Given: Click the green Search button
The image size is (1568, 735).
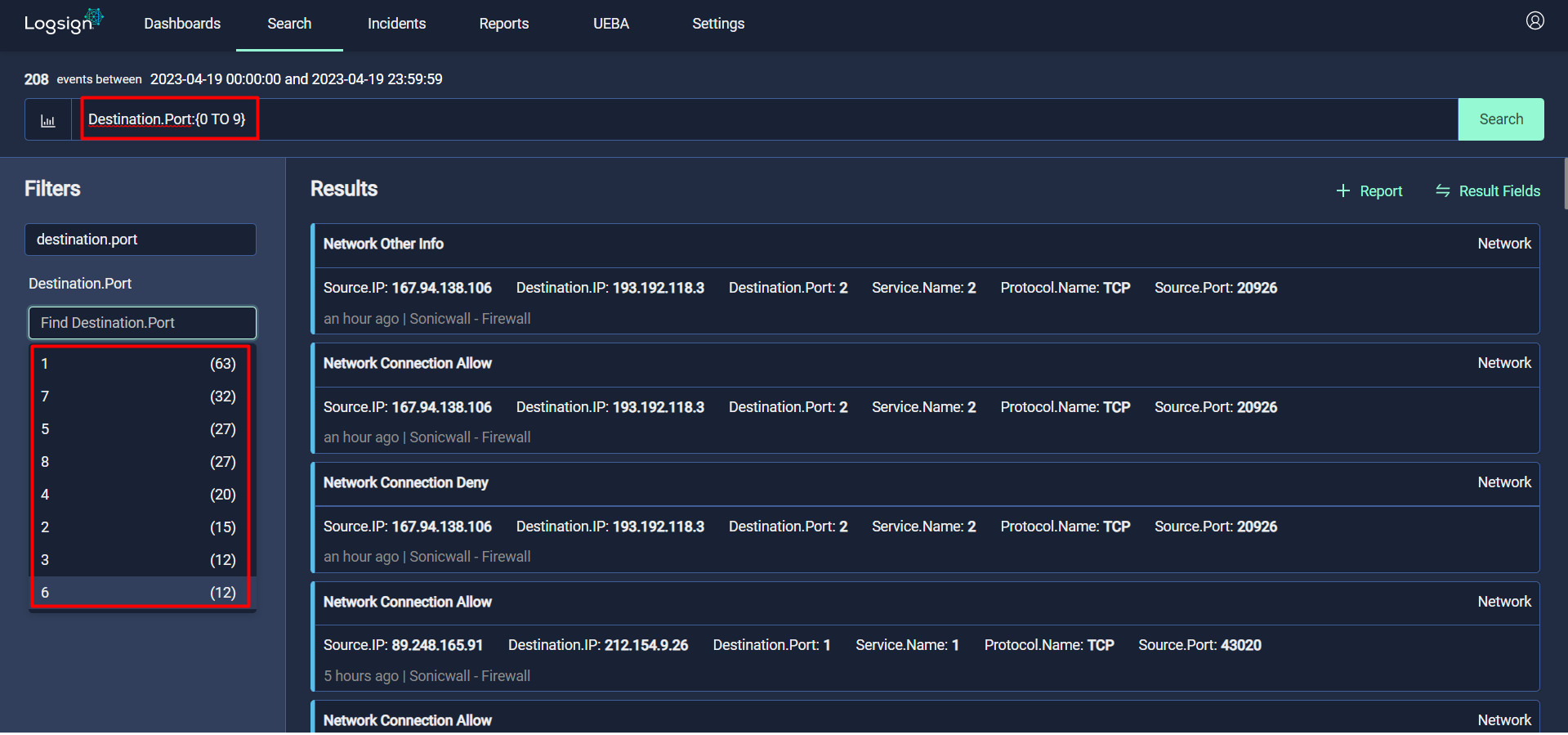Looking at the screenshot, I should [x=1501, y=119].
